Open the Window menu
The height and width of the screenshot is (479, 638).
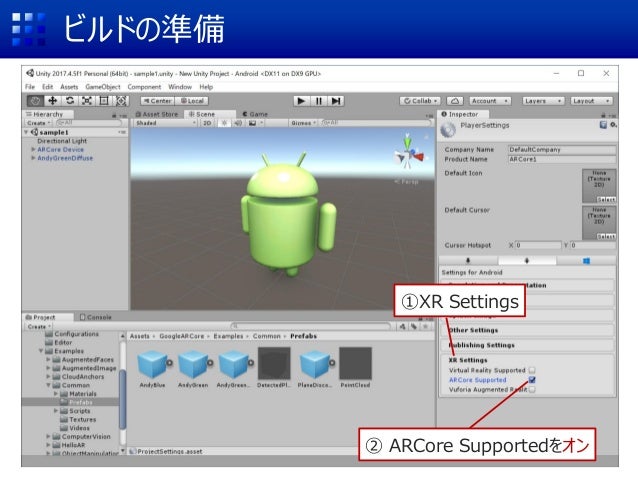180,87
